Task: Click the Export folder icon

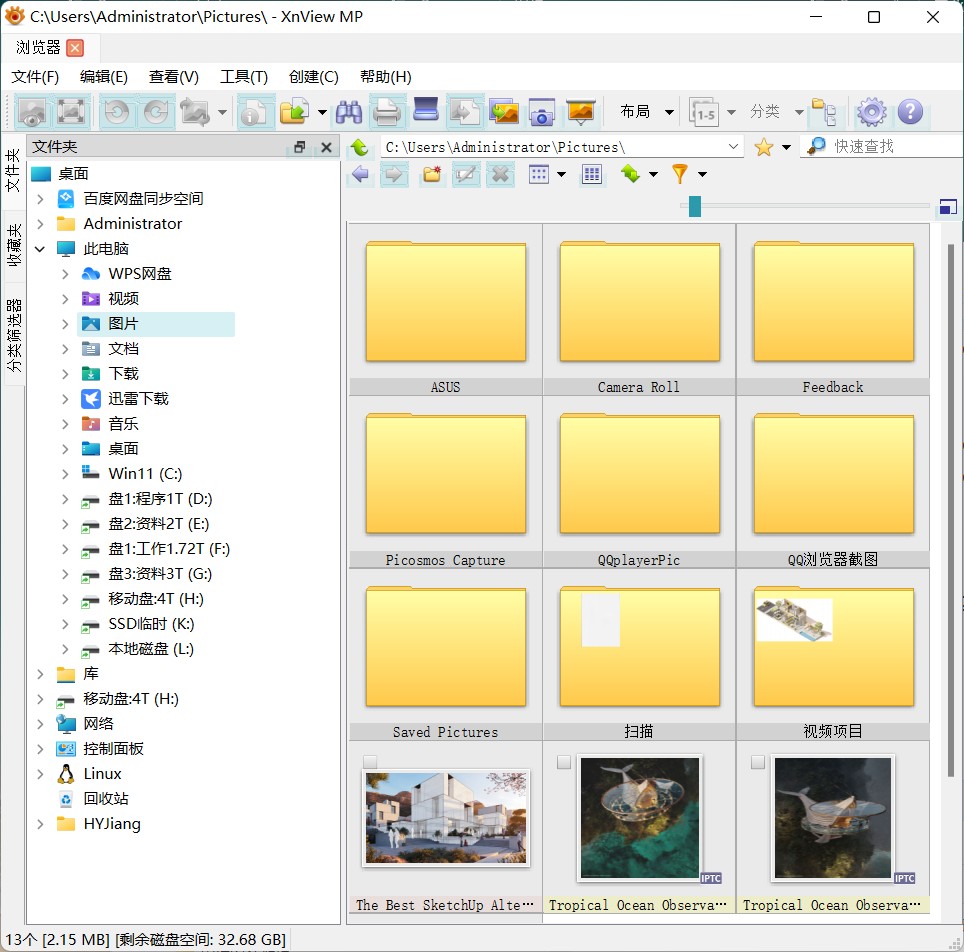Action: pyautogui.click(x=294, y=113)
